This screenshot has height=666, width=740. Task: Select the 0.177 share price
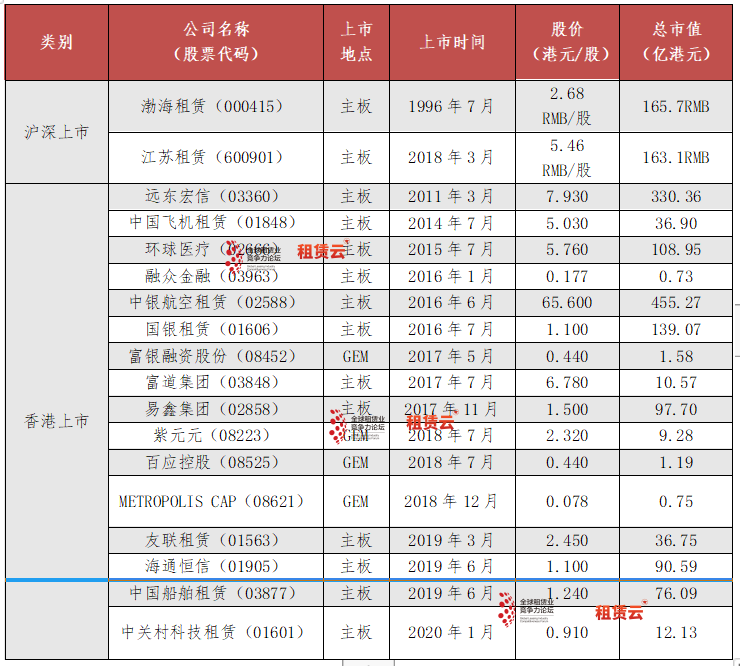tap(567, 276)
